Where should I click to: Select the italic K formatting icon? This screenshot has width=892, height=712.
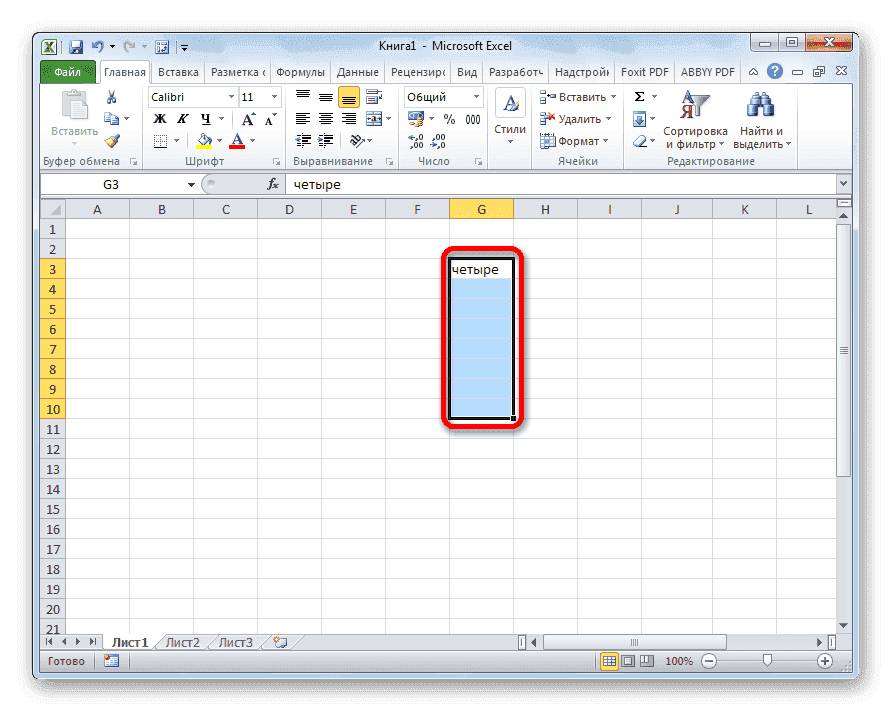(182, 119)
